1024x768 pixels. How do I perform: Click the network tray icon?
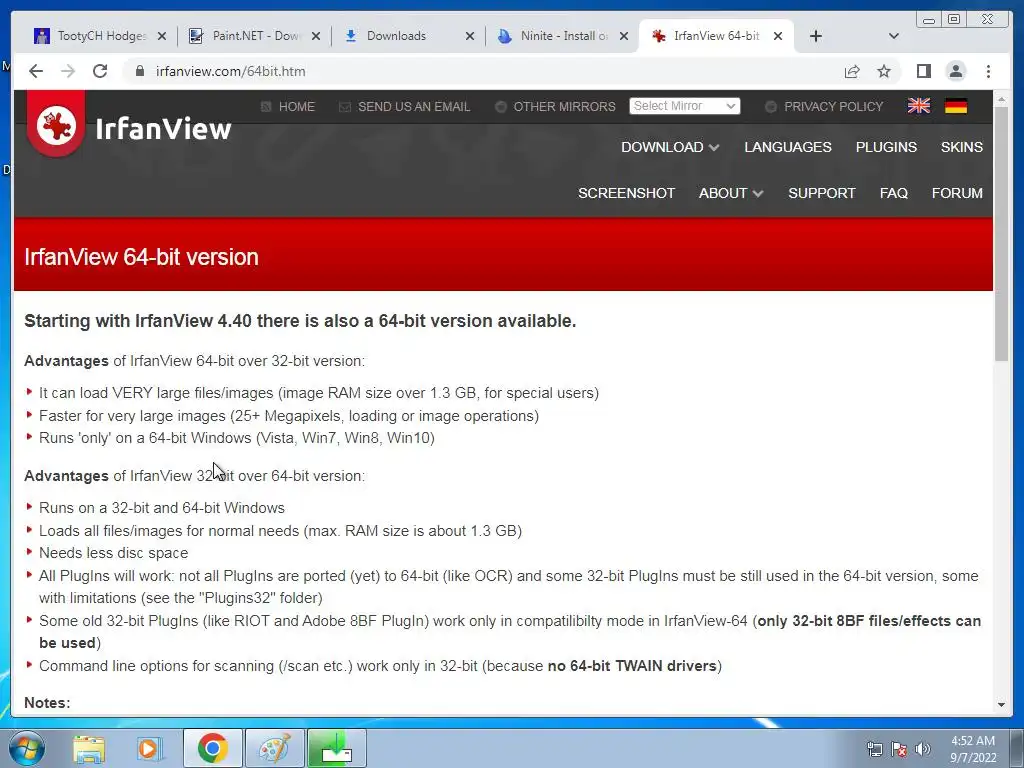874,749
